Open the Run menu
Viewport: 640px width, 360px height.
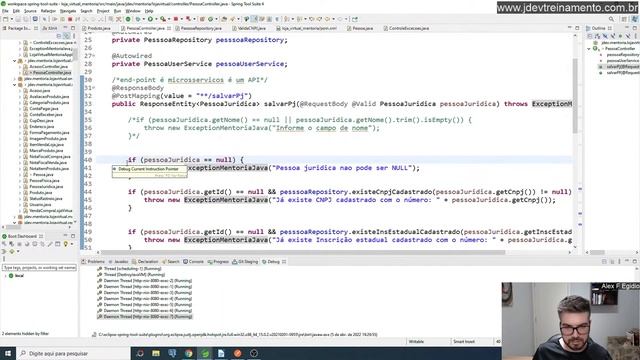coord(117,11)
